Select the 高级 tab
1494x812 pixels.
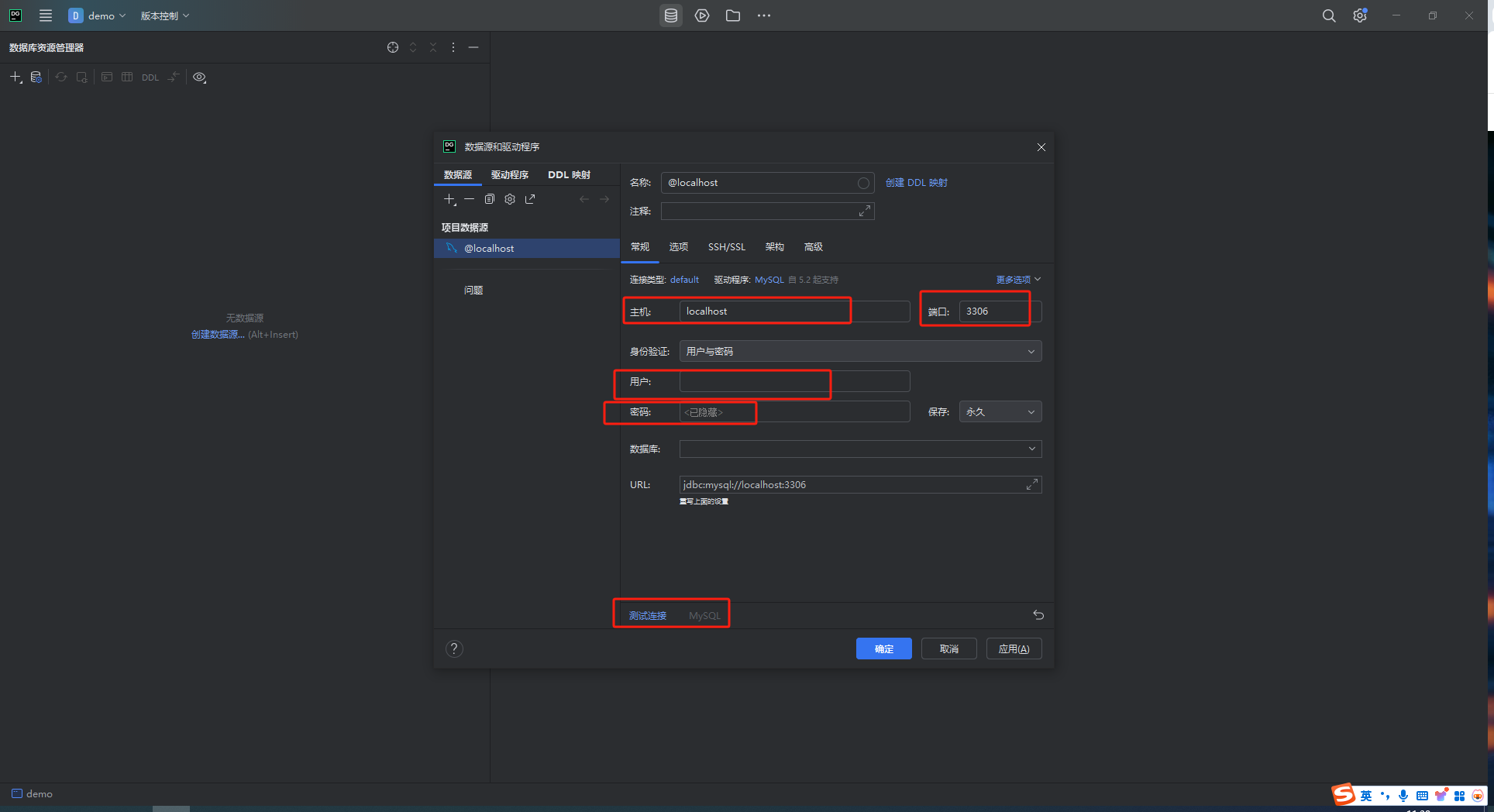click(x=814, y=247)
